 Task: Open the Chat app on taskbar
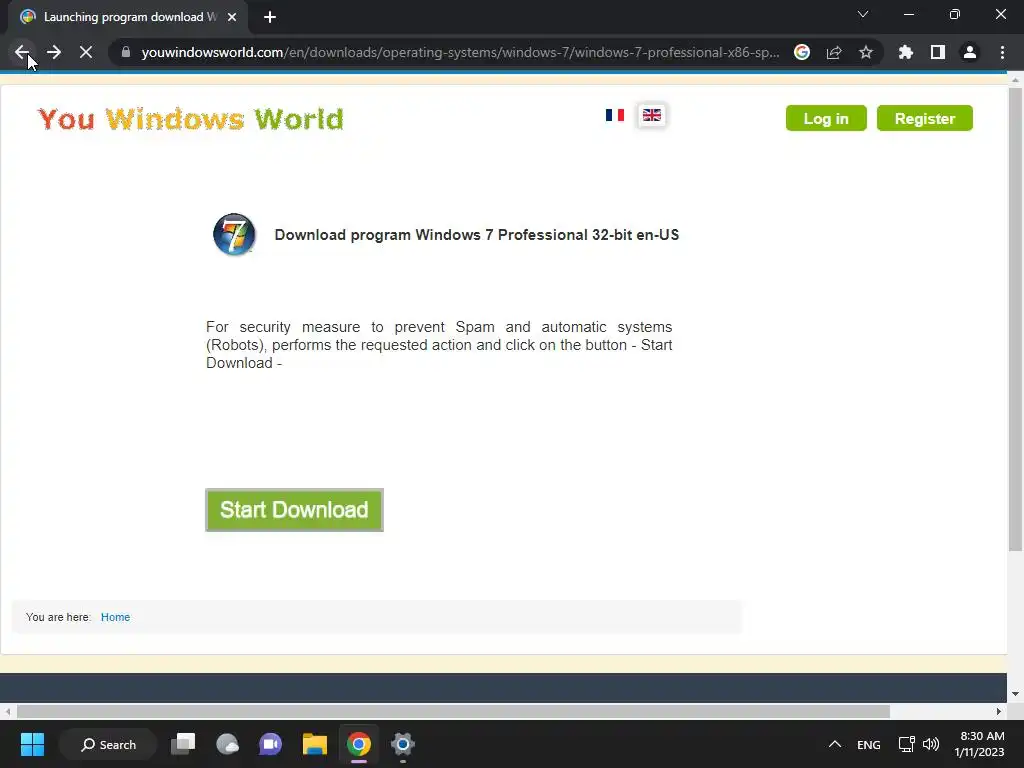tap(270, 744)
